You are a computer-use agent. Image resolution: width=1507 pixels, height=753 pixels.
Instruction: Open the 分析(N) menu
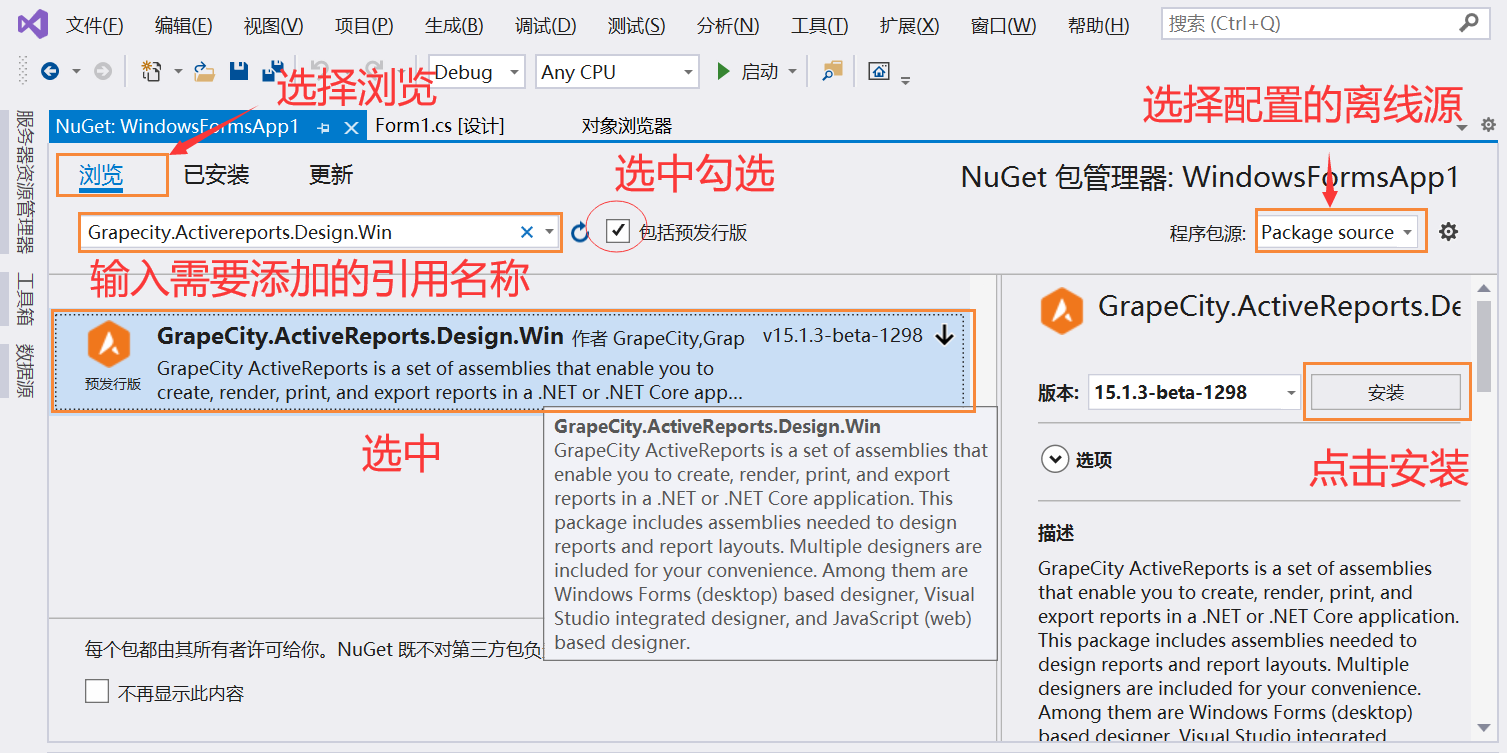click(728, 25)
